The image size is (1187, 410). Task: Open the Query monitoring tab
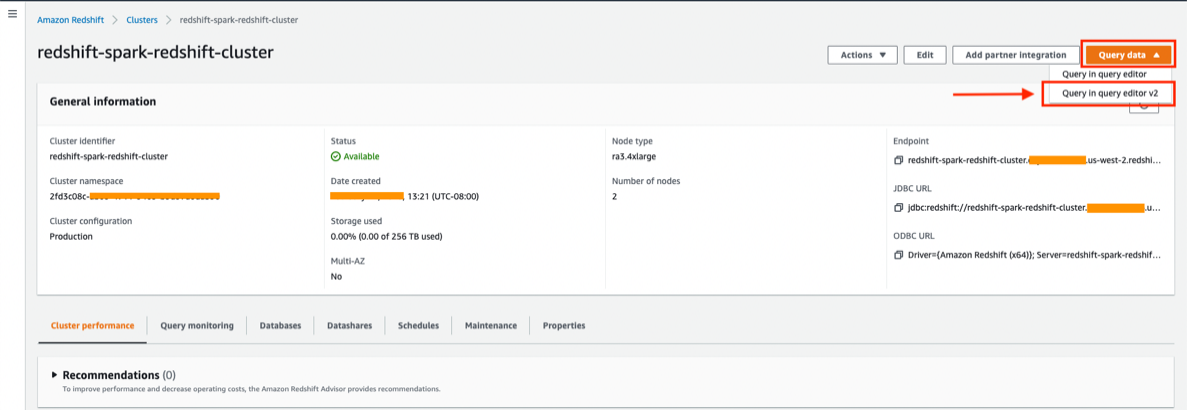click(197, 325)
